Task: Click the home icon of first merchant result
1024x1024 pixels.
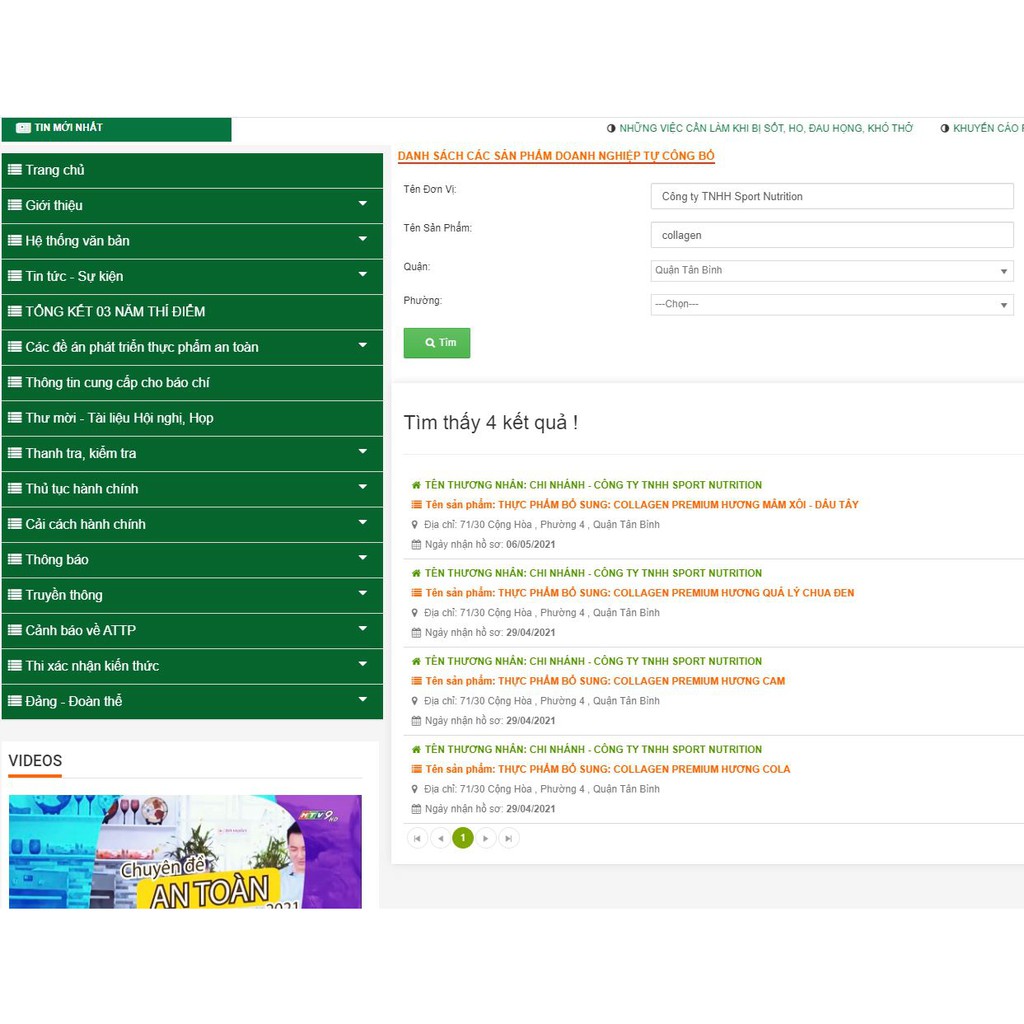Action: 416,485
